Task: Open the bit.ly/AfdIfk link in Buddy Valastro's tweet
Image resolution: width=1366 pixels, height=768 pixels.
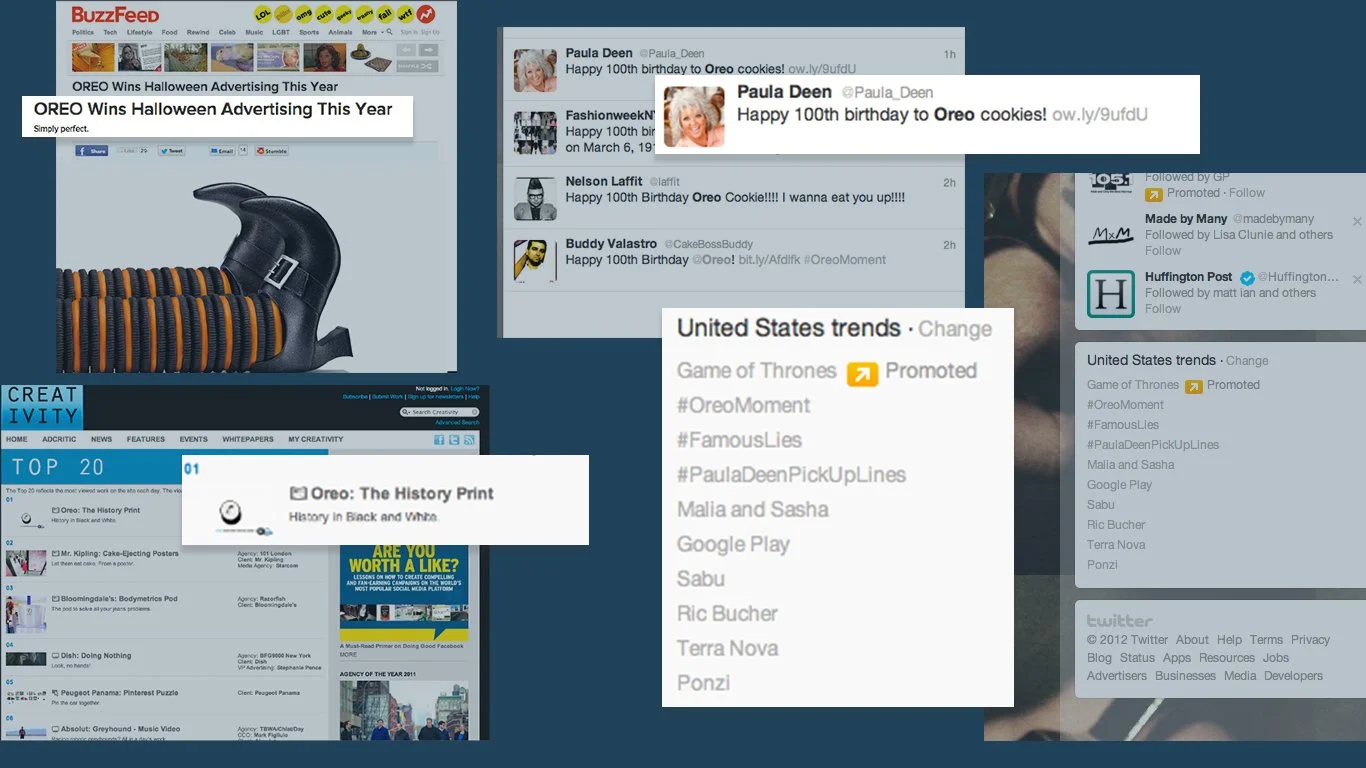Action: pyautogui.click(x=768, y=260)
